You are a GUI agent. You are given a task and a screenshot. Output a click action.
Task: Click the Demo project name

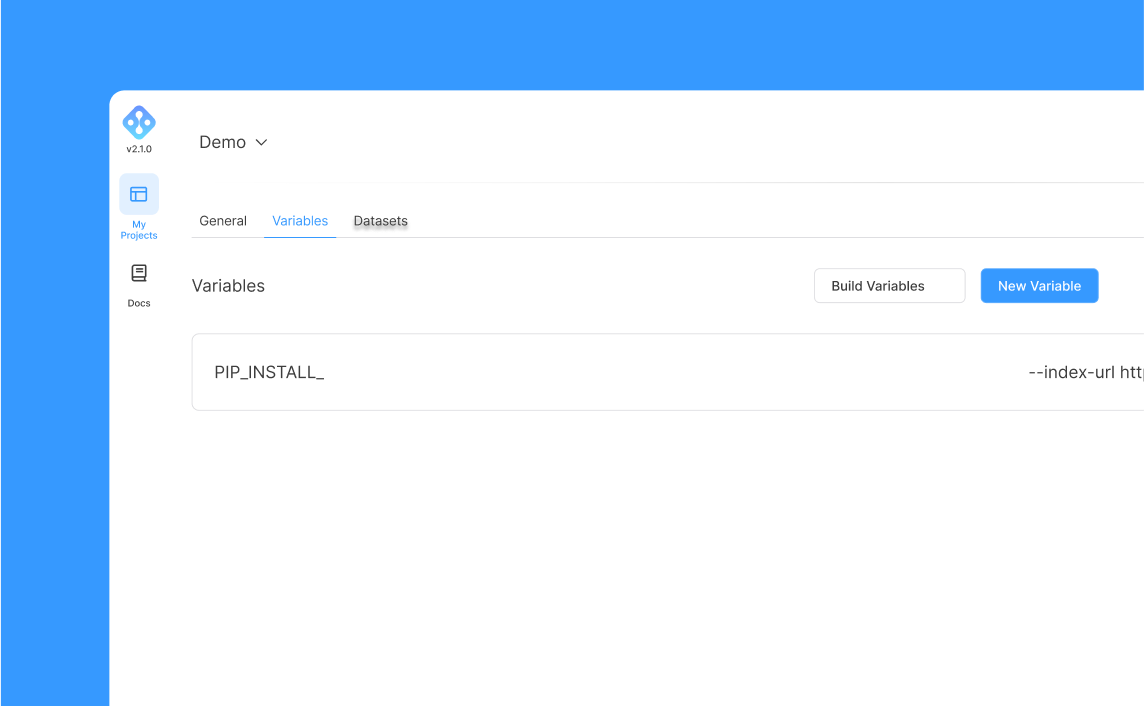point(223,142)
